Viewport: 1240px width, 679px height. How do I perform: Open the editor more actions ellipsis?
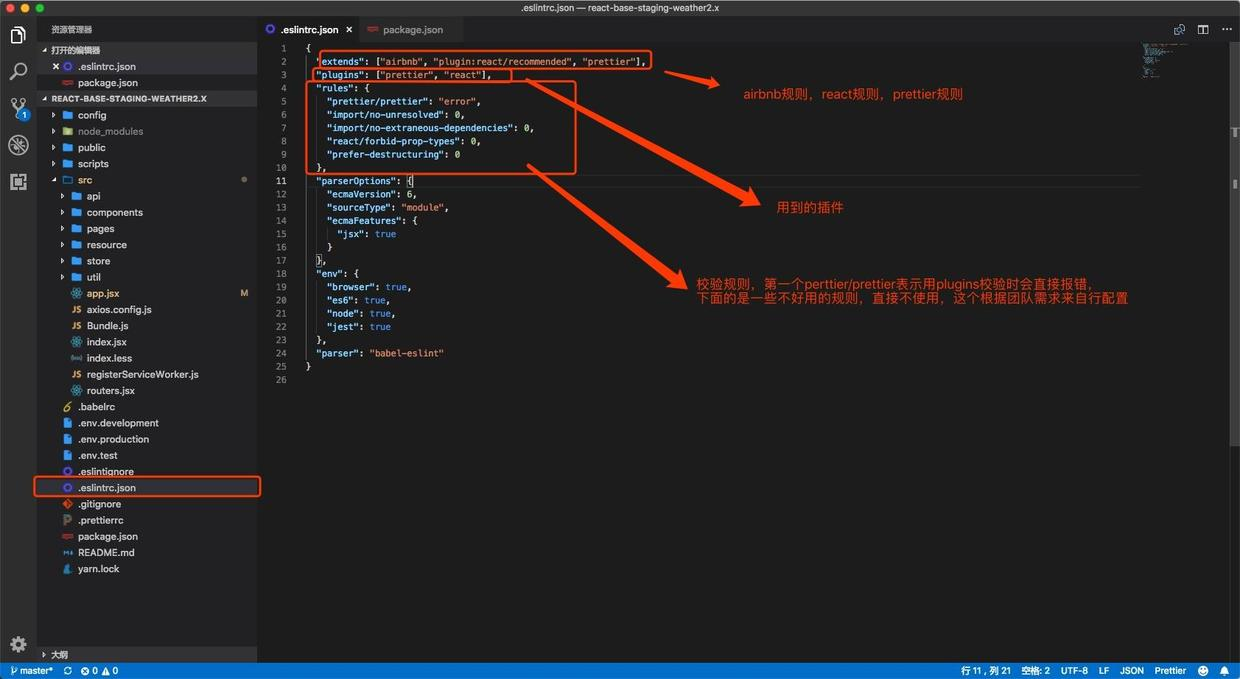click(1226, 30)
